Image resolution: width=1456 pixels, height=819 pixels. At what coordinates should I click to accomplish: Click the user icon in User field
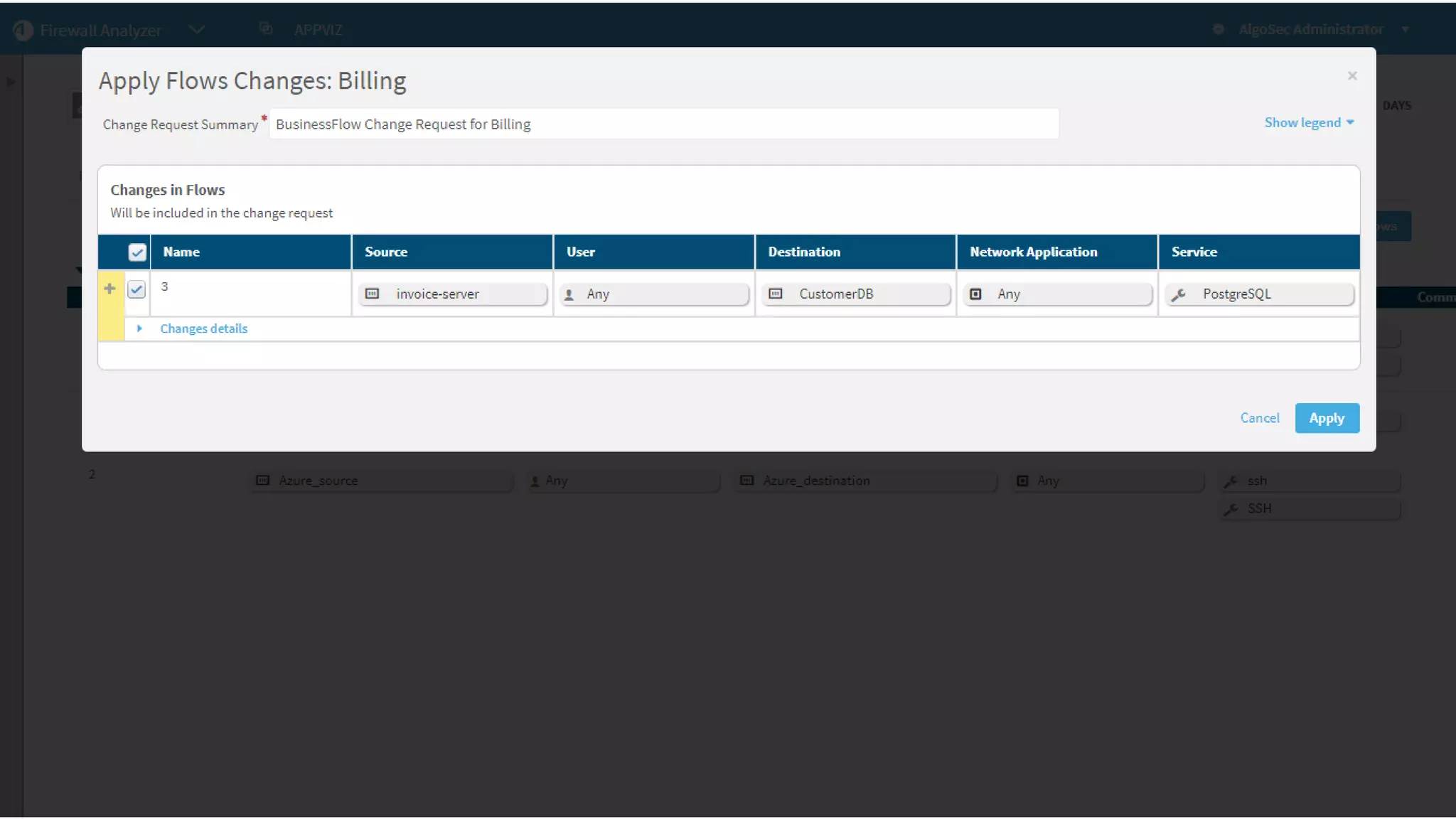pos(569,294)
